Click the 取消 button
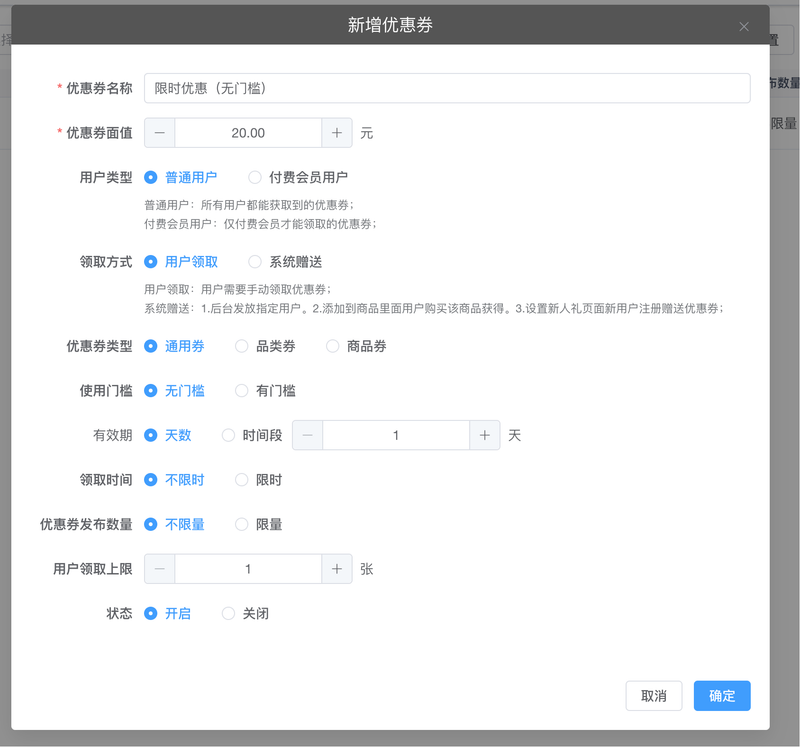The height and width of the screenshot is (747, 800). (x=654, y=695)
